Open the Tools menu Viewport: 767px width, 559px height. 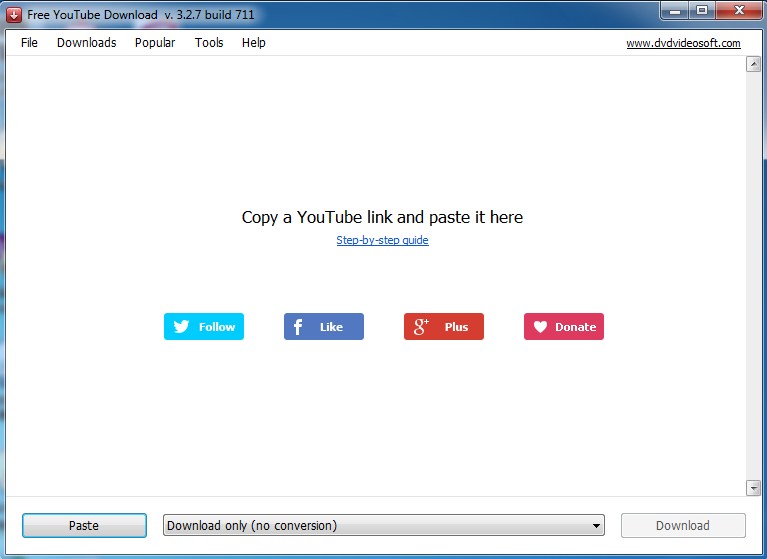click(x=209, y=43)
